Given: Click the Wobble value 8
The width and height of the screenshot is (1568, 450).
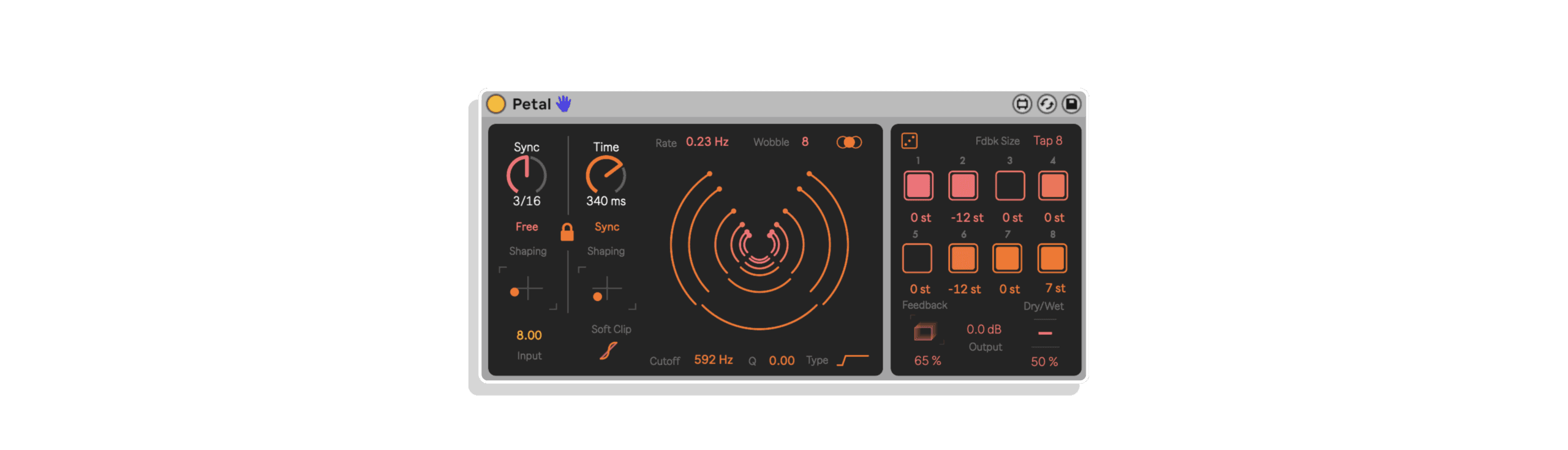Looking at the screenshot, I should (x=805, y=142).
